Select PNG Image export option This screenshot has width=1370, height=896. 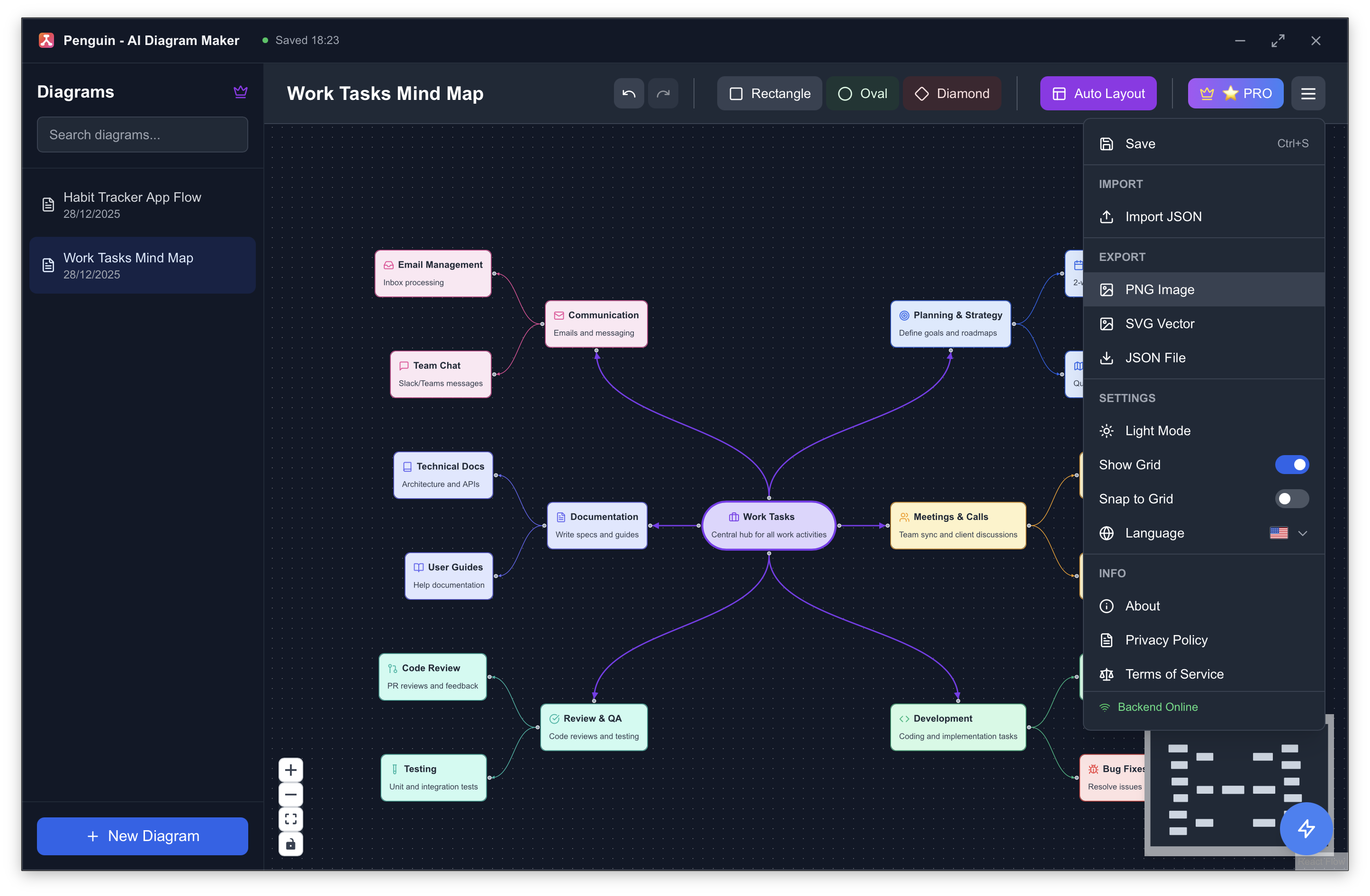tap(1159, 289)
